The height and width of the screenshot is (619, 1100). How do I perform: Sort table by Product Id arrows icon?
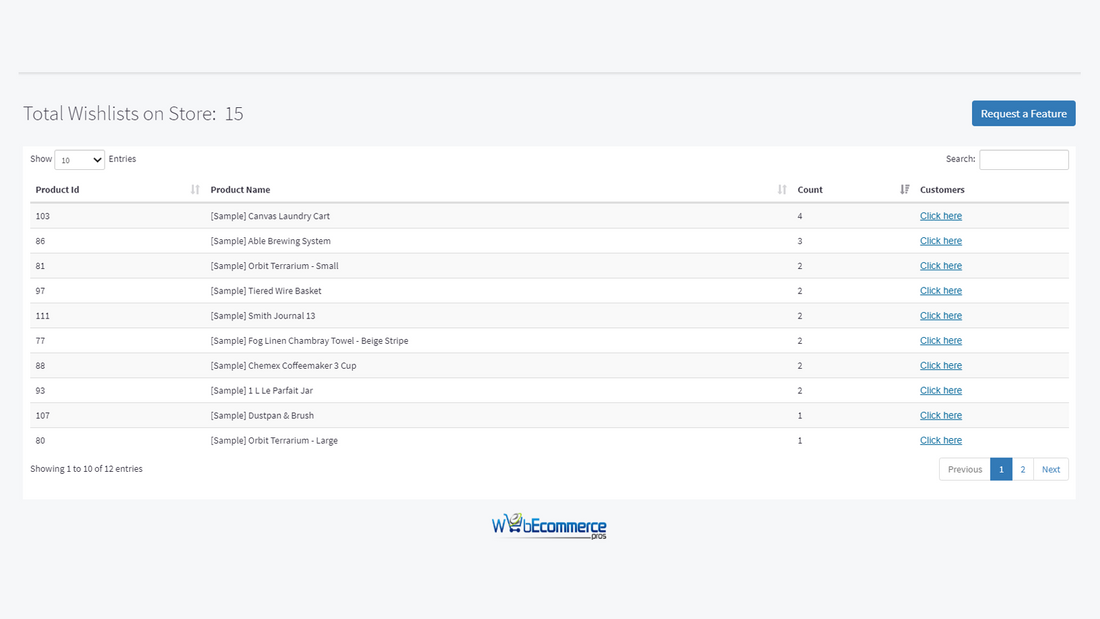click(195, 189)
